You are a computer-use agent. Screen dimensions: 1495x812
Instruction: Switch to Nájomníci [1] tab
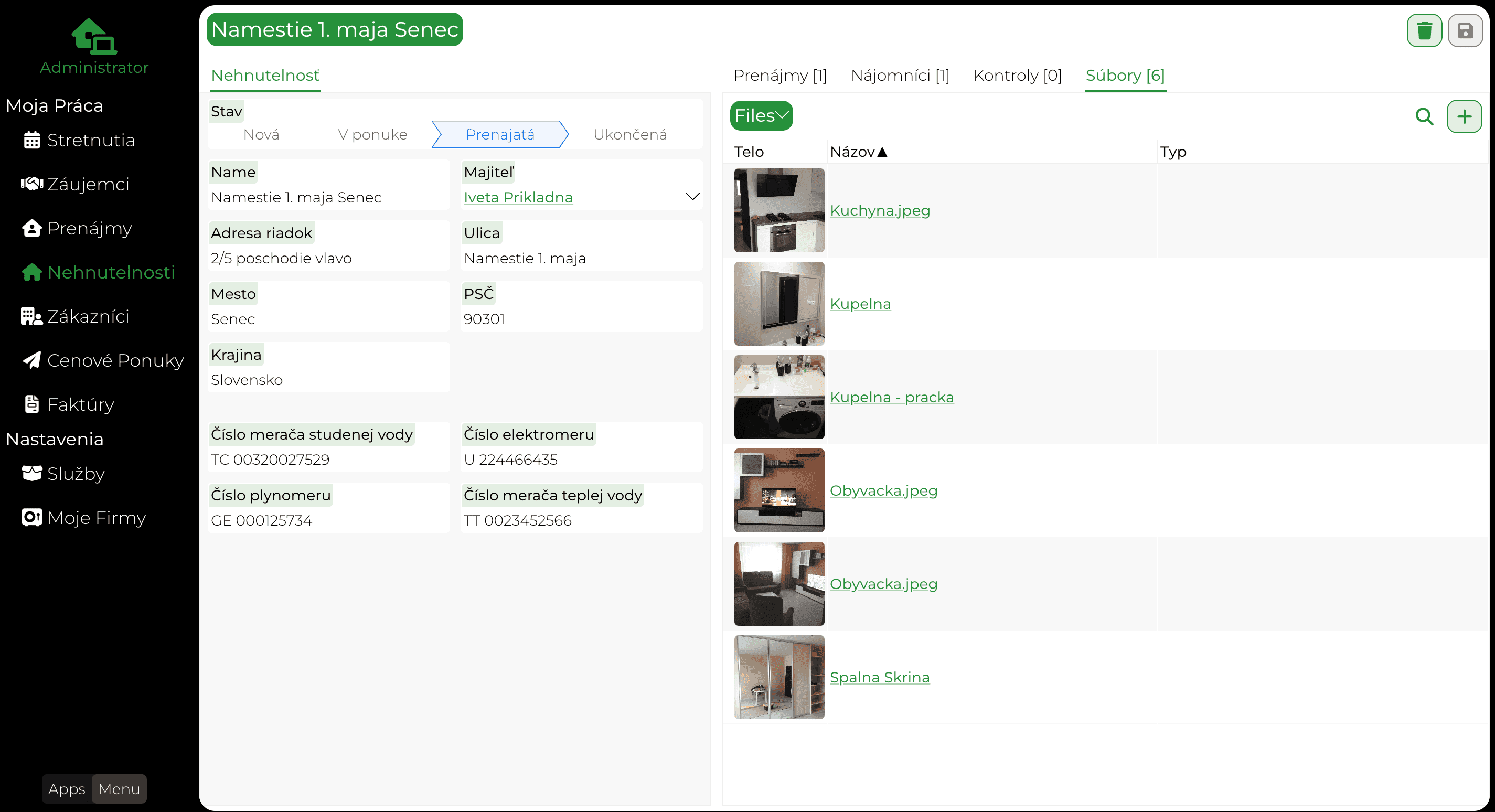(900, 76)
